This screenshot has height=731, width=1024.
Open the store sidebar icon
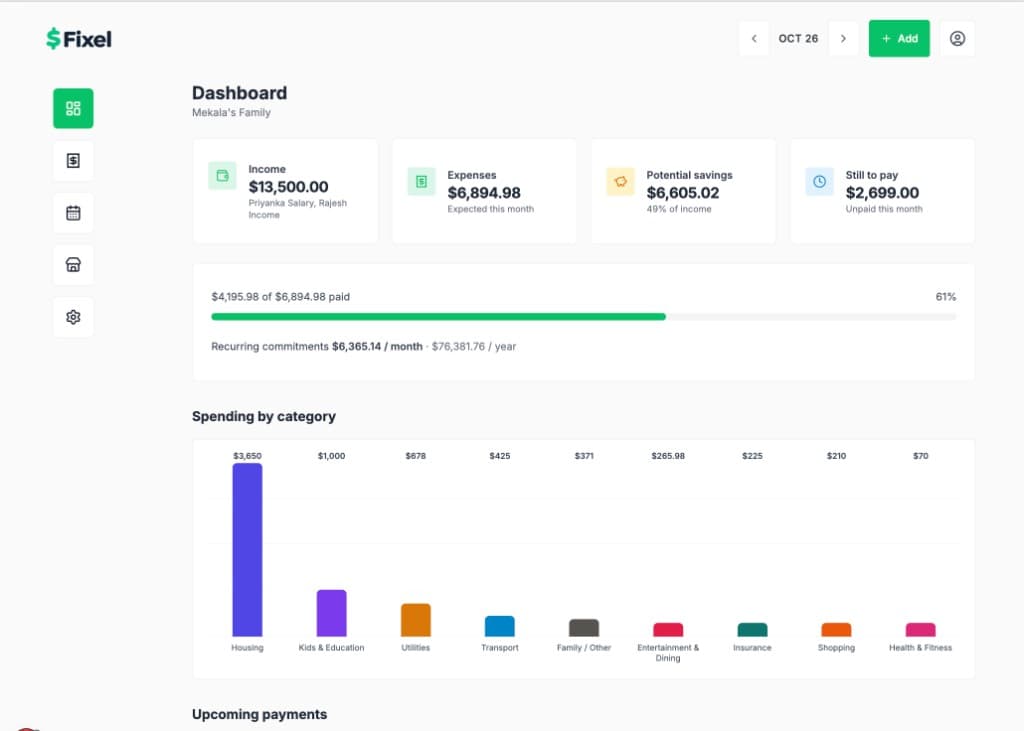[x=73, y=265]
